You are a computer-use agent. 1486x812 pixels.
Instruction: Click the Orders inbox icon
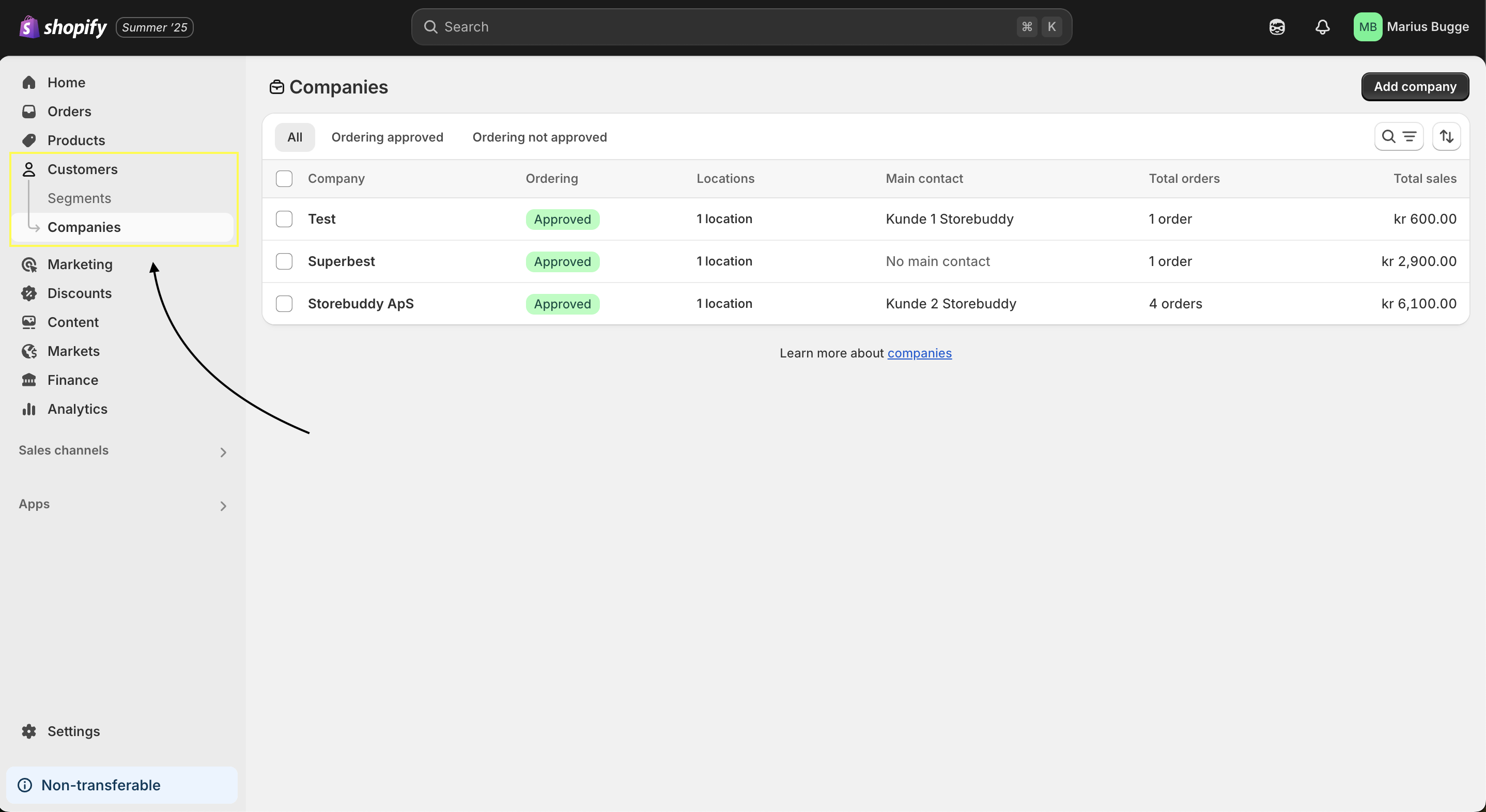(29, 111)
